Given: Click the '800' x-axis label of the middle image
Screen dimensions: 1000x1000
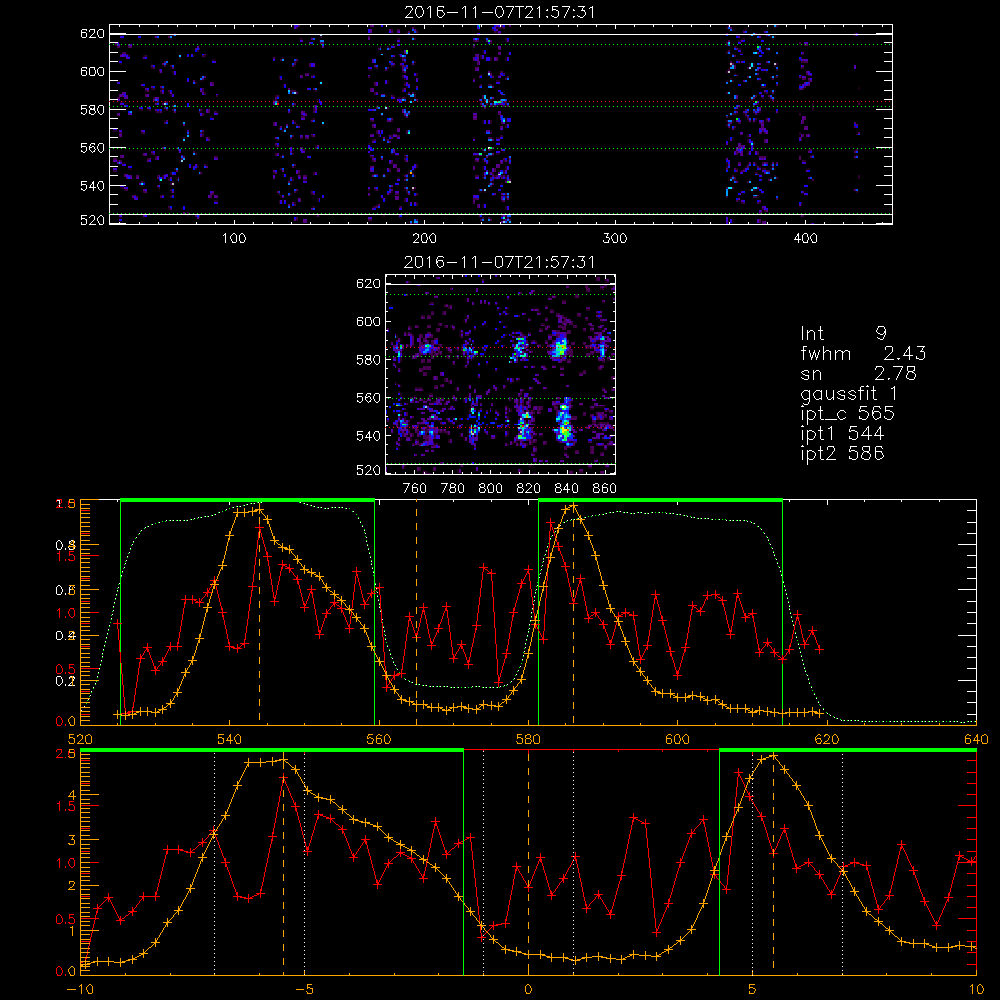Looking at the screenshot, I should pyautogui.click(x=490, y=489).
